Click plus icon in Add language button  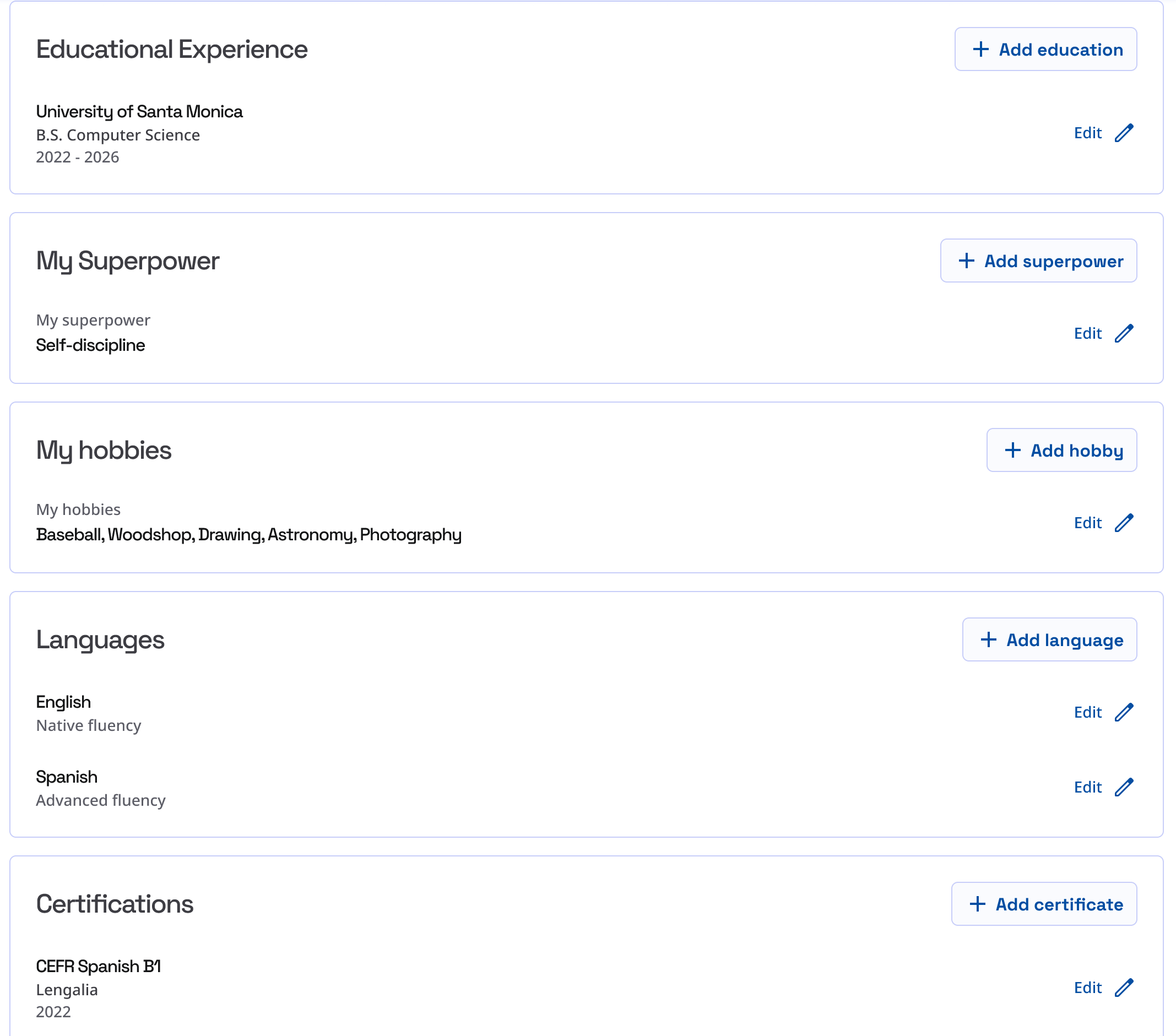point(988,639)
